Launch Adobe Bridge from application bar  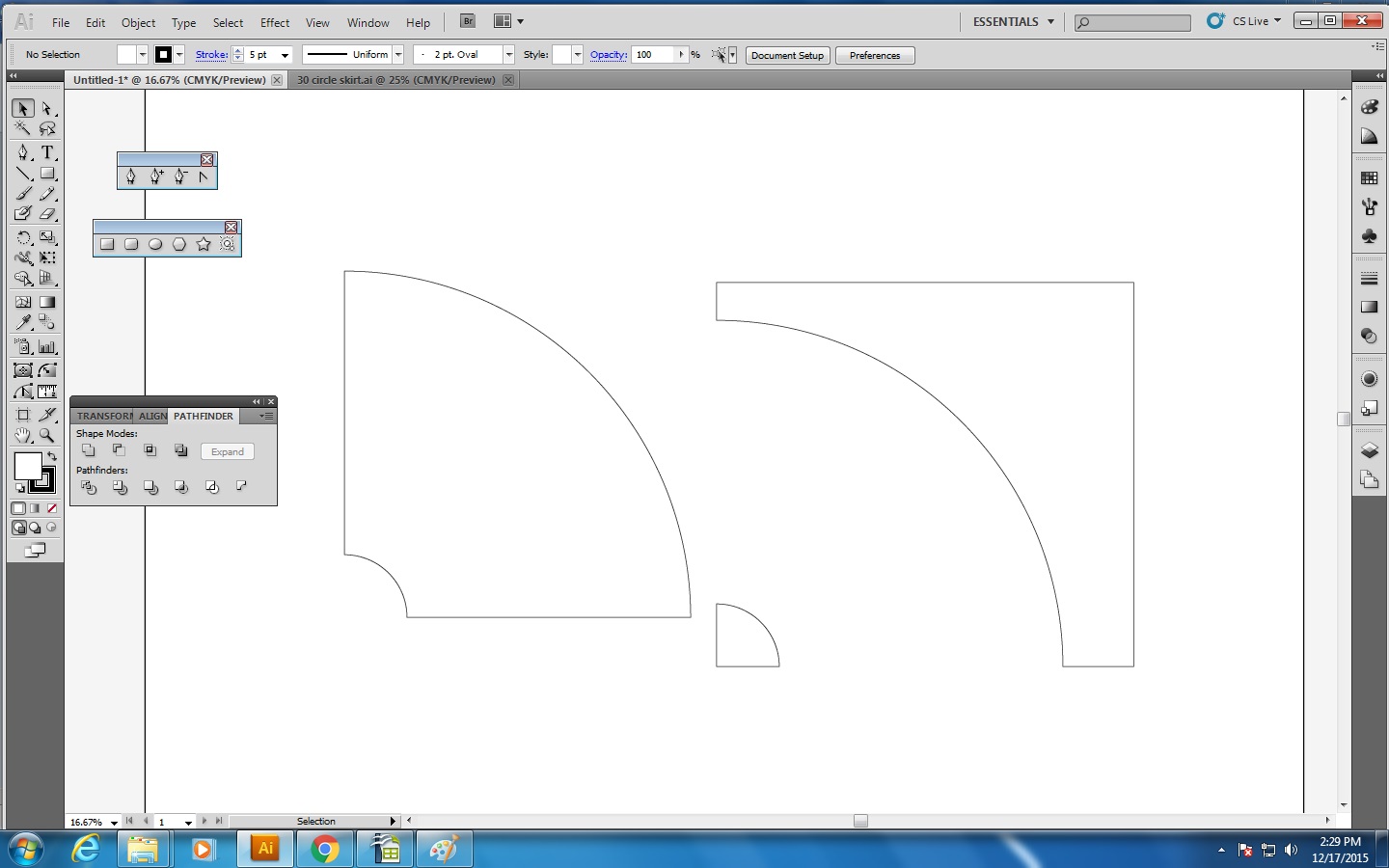[x=468, y=21]
